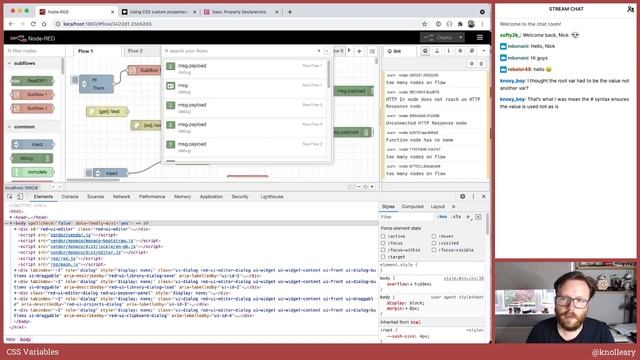Add a new style rule plus icon
Image resolution: width=640 pixels, height=360 pixels.
(468, 217)
